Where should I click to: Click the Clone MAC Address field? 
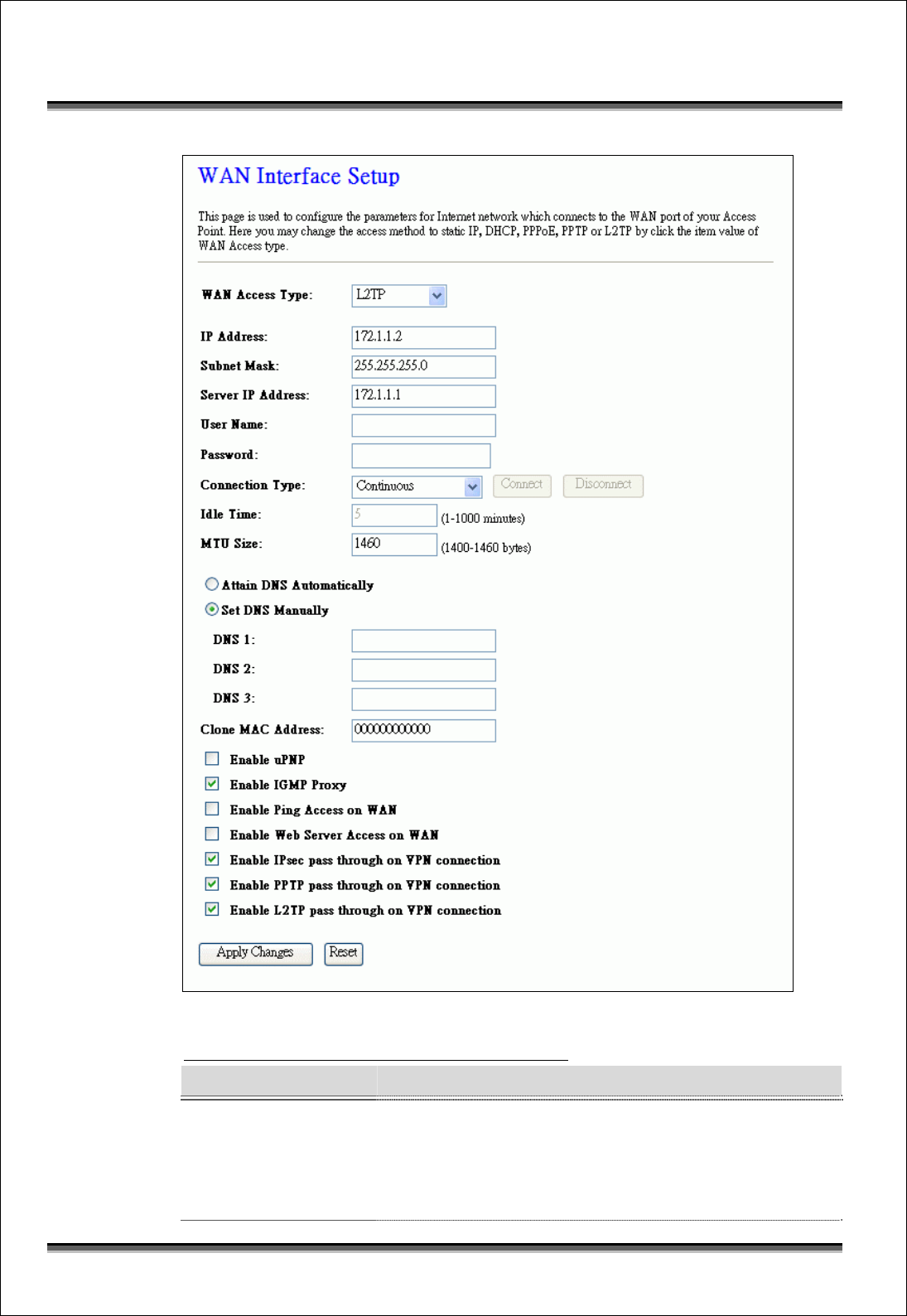click(424, 730)
